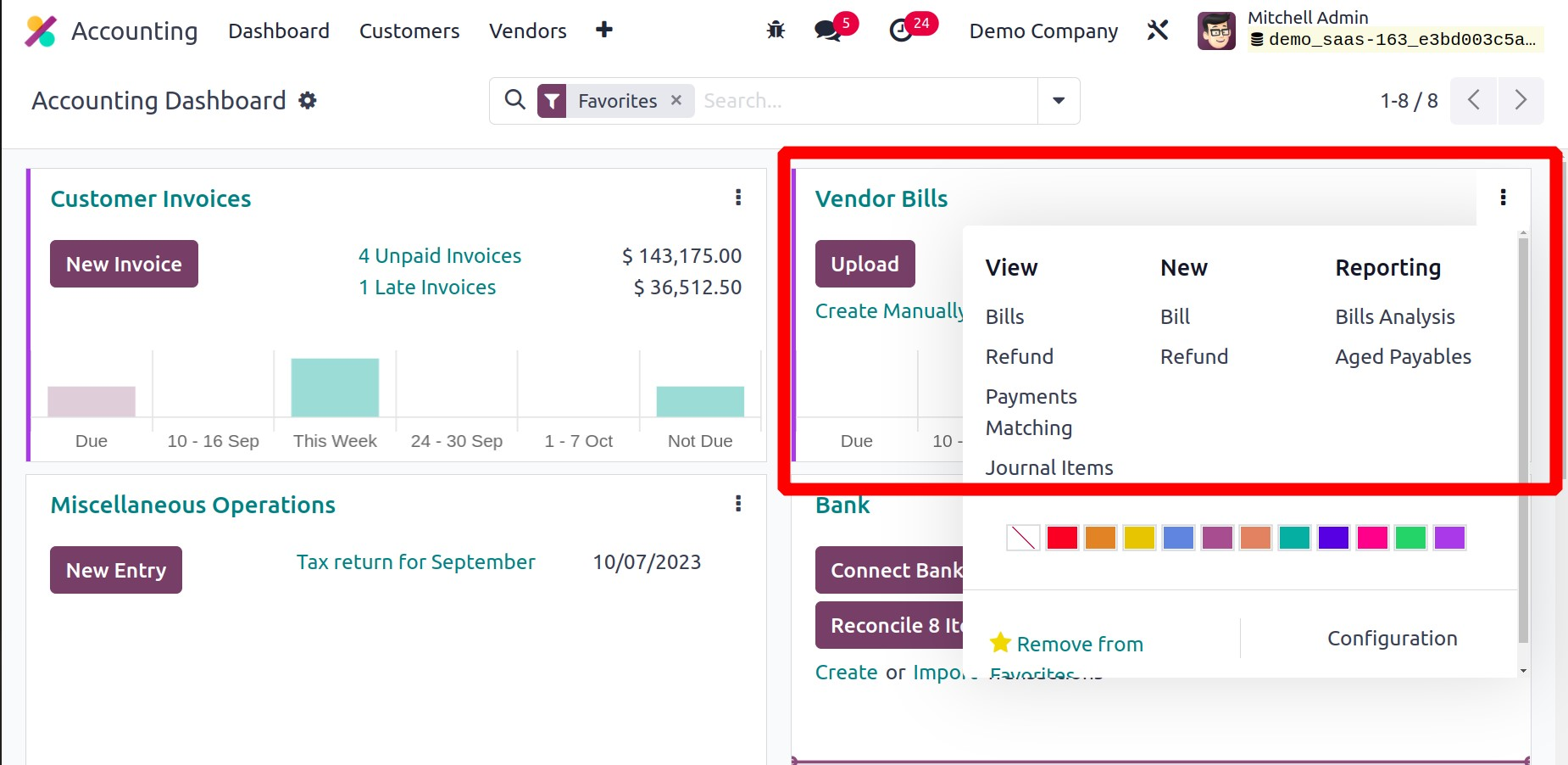
Task: Click into the Search input field
Action: click(x=865, y=101)
